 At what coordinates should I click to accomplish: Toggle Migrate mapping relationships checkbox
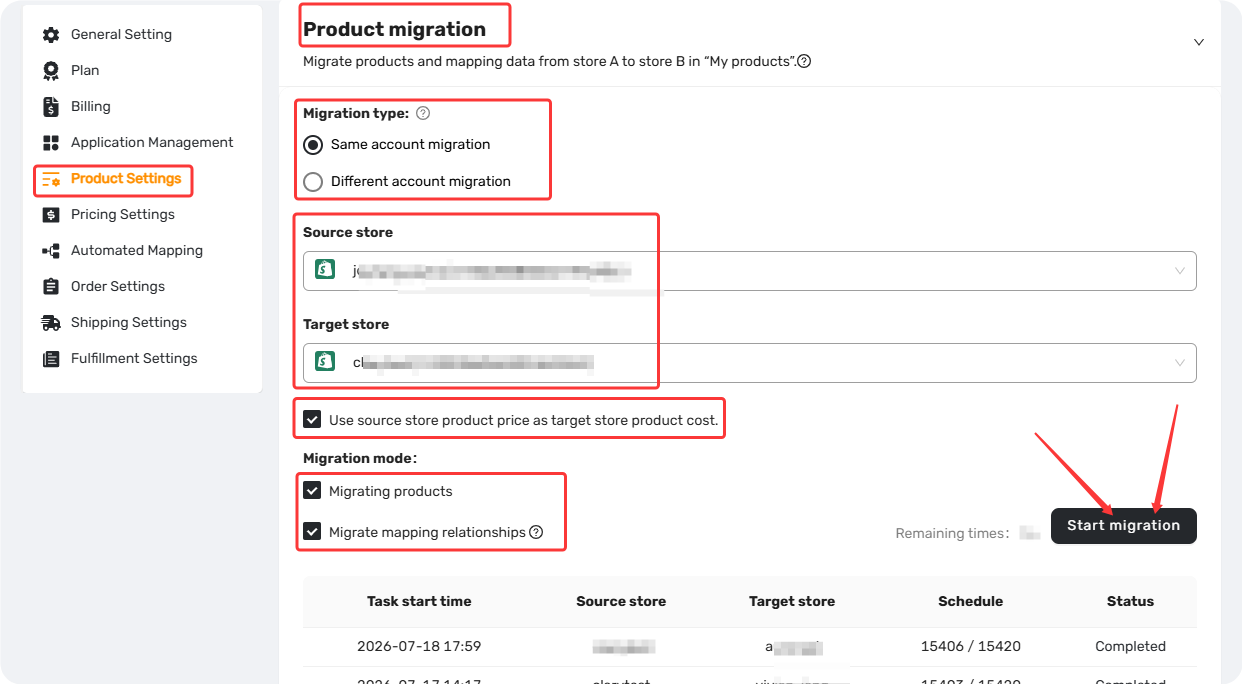coord(313,532)
